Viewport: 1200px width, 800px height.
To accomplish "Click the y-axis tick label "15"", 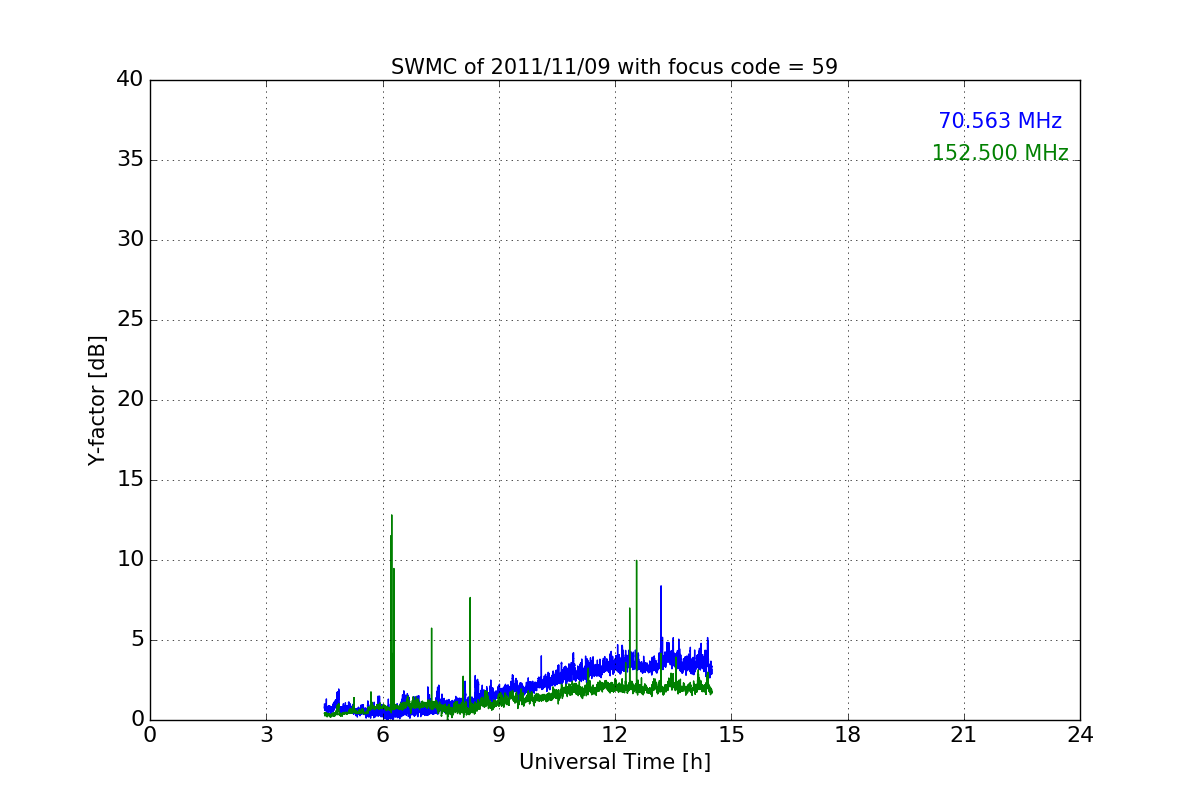I will coord(130,480).
